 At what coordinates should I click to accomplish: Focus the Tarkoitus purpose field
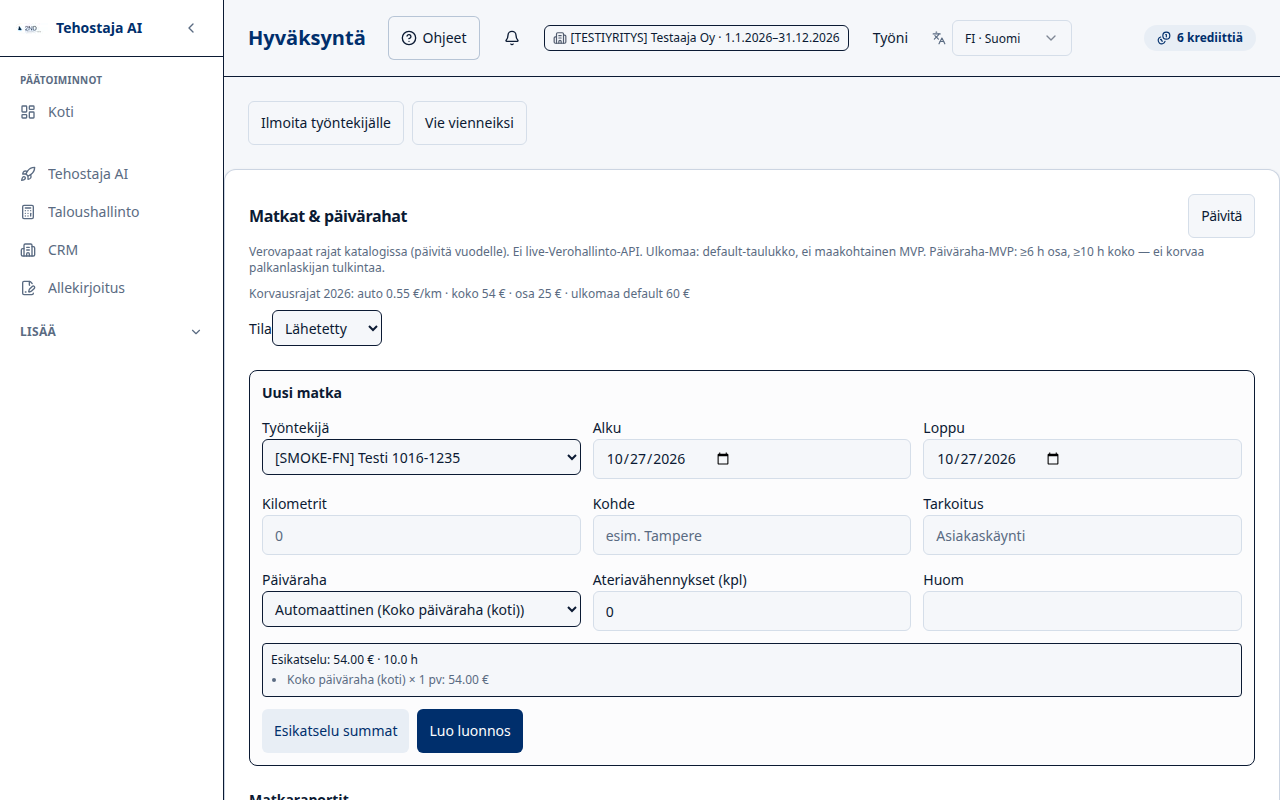1082,535
